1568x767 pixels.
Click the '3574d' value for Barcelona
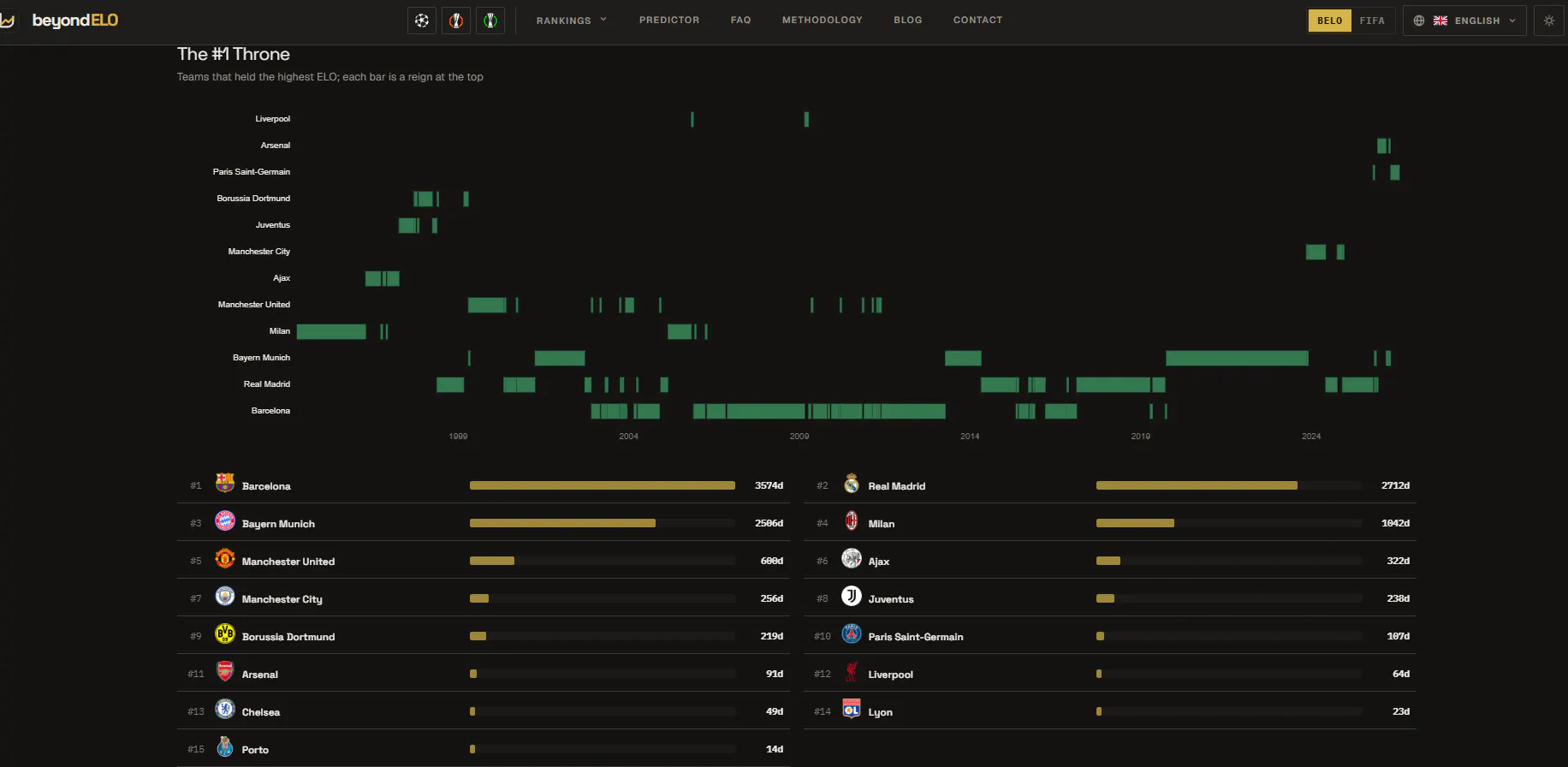coord(769,485)
